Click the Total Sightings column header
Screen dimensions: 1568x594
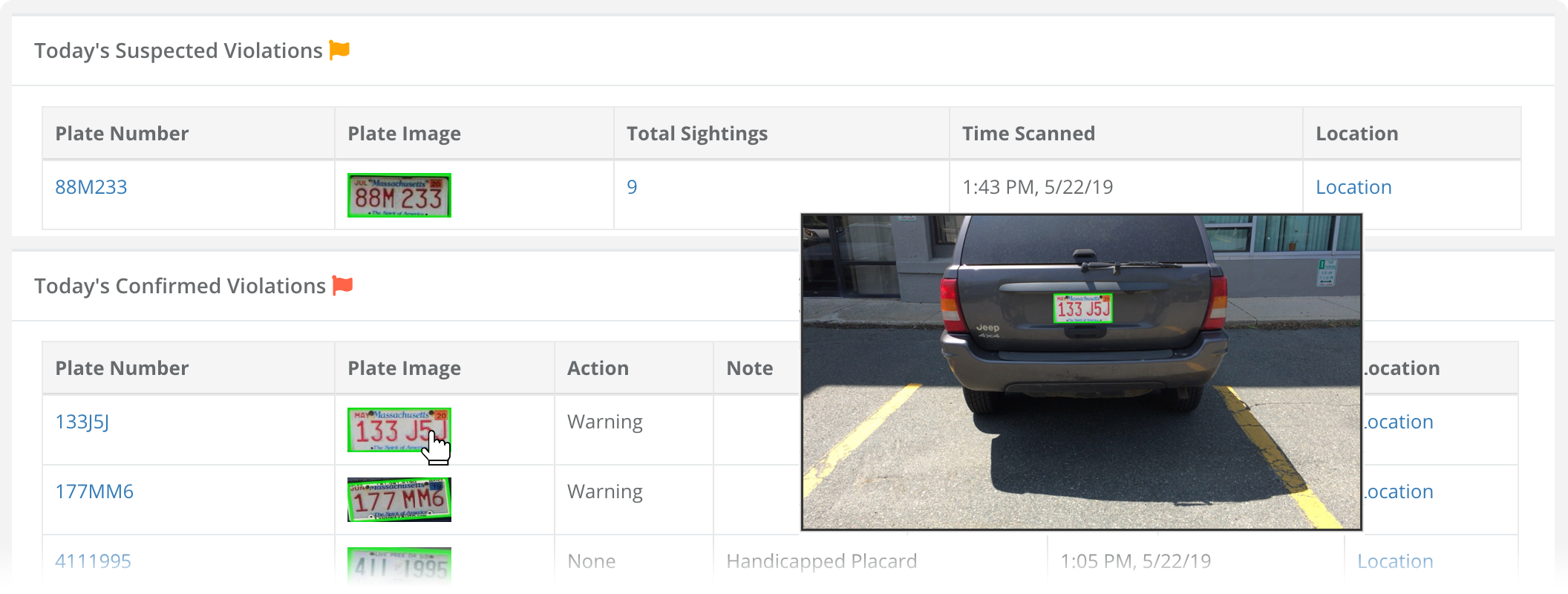click(x=697, y=134)
